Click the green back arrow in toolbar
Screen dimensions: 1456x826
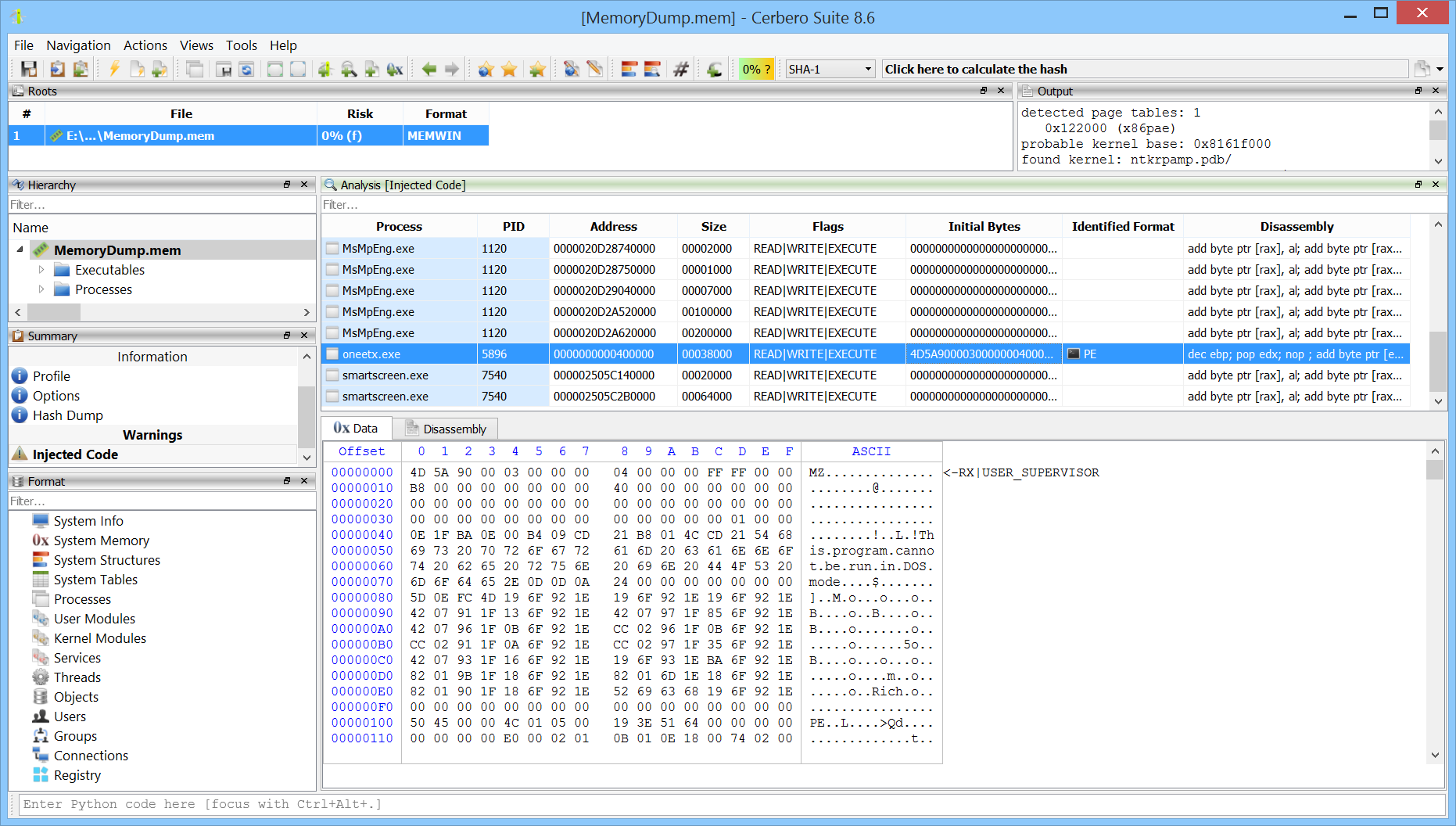coord(429,70)
